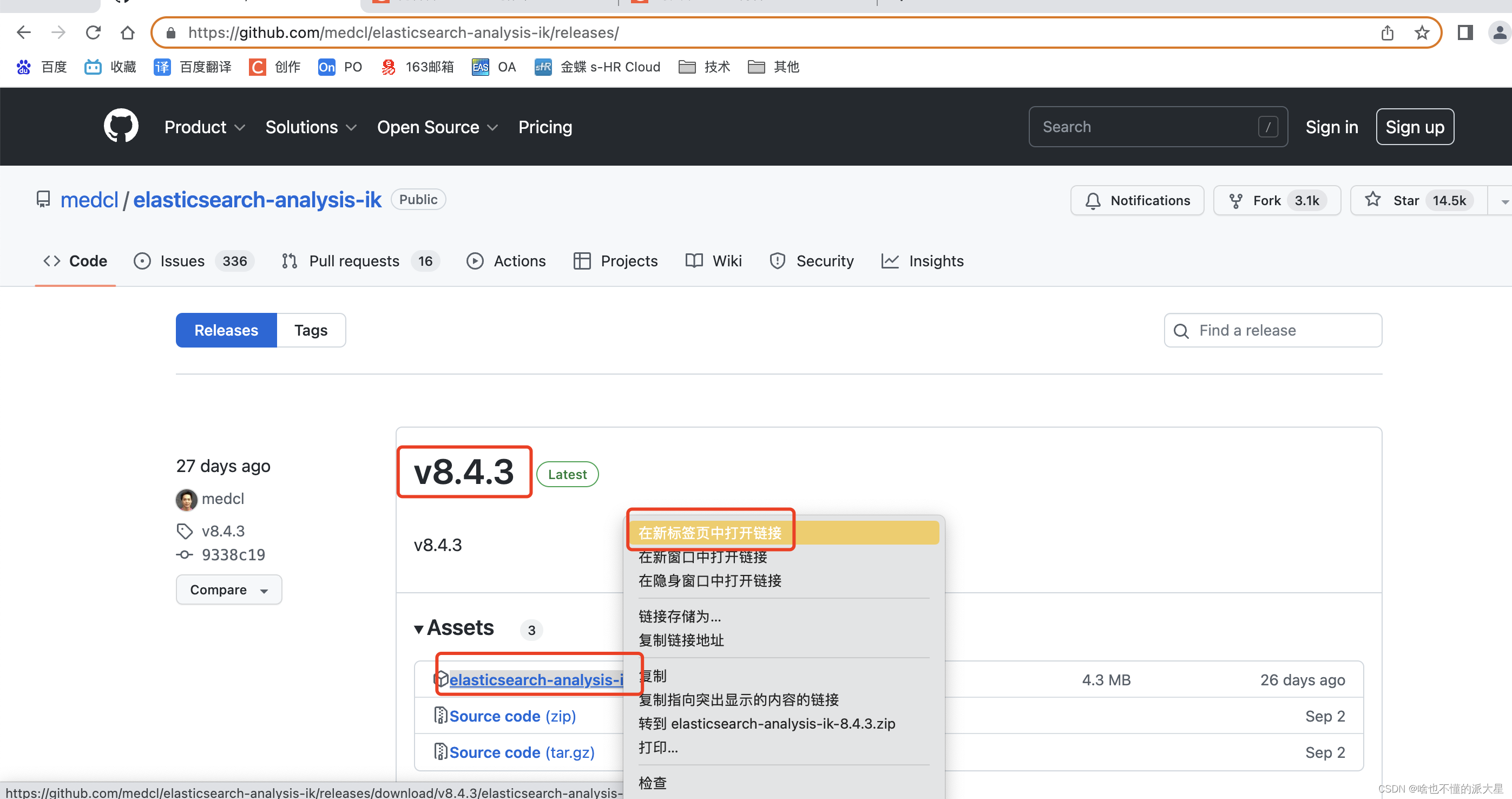Switch to the Security tab
Viewport: 1512px width, 799px height.
pos(811,261)
